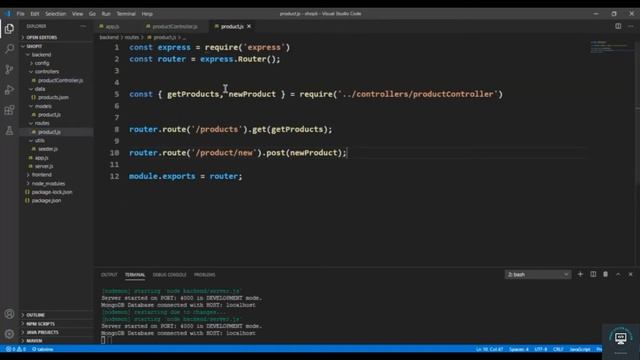This screenshot has height=360, width=640.
Task: Open the Edit menu
Action: pyautogui.click(x=35, y=13)
